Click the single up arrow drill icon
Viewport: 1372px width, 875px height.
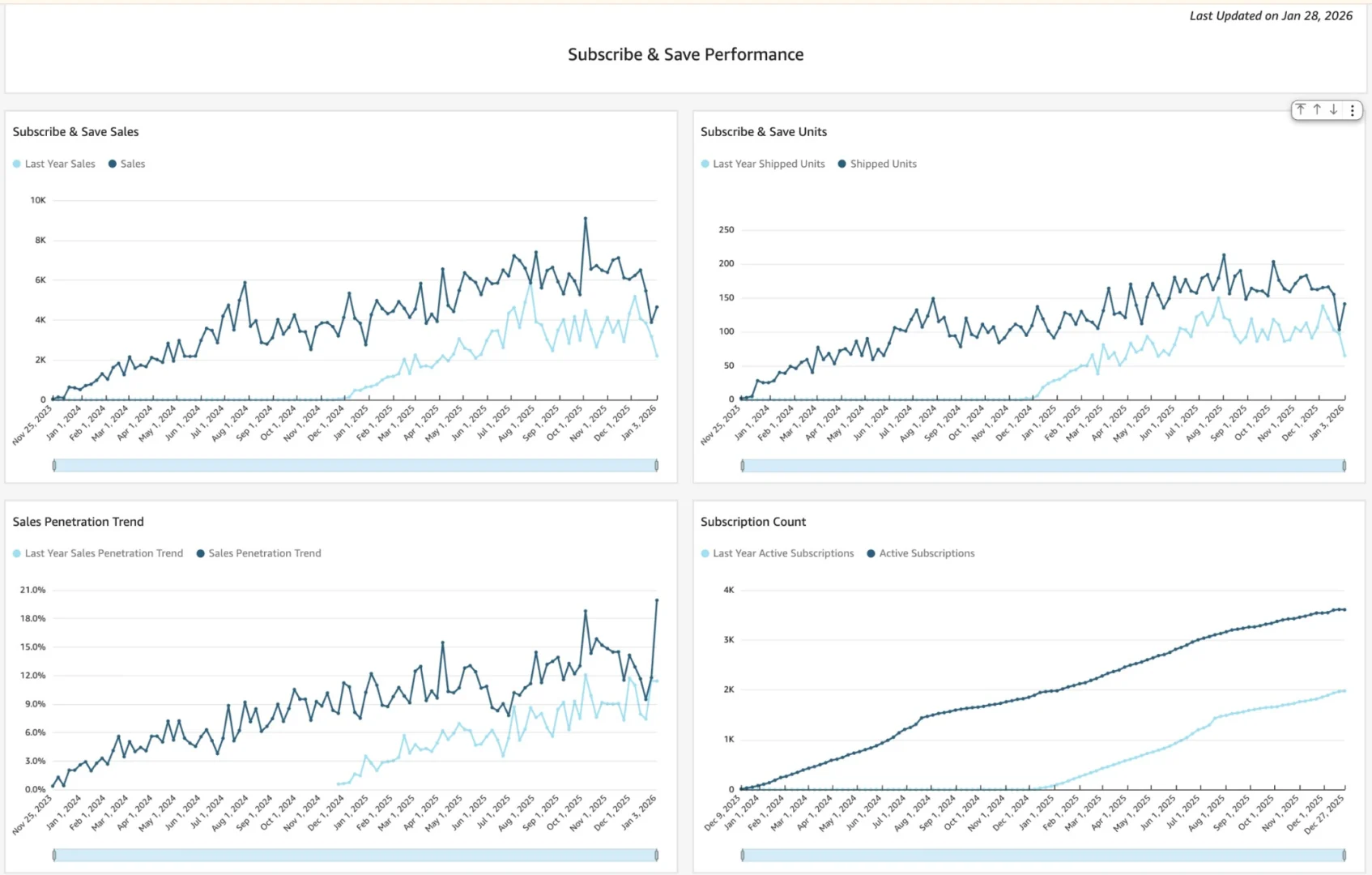(1317, 109)
